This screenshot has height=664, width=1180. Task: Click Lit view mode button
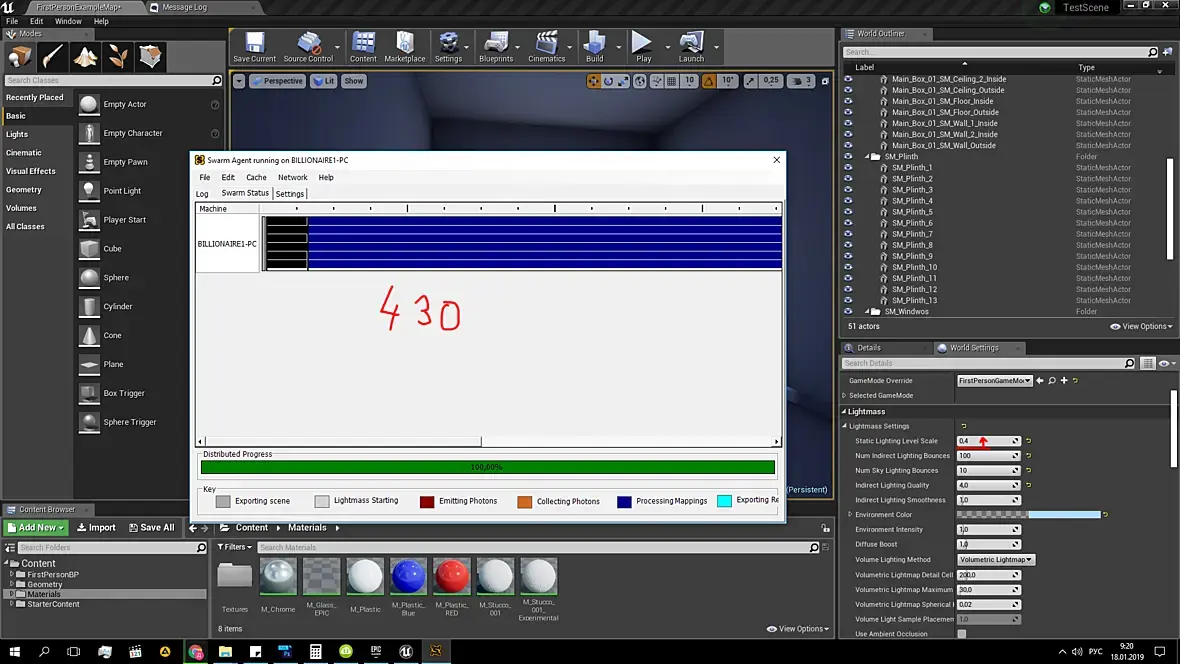pos(324,81)
